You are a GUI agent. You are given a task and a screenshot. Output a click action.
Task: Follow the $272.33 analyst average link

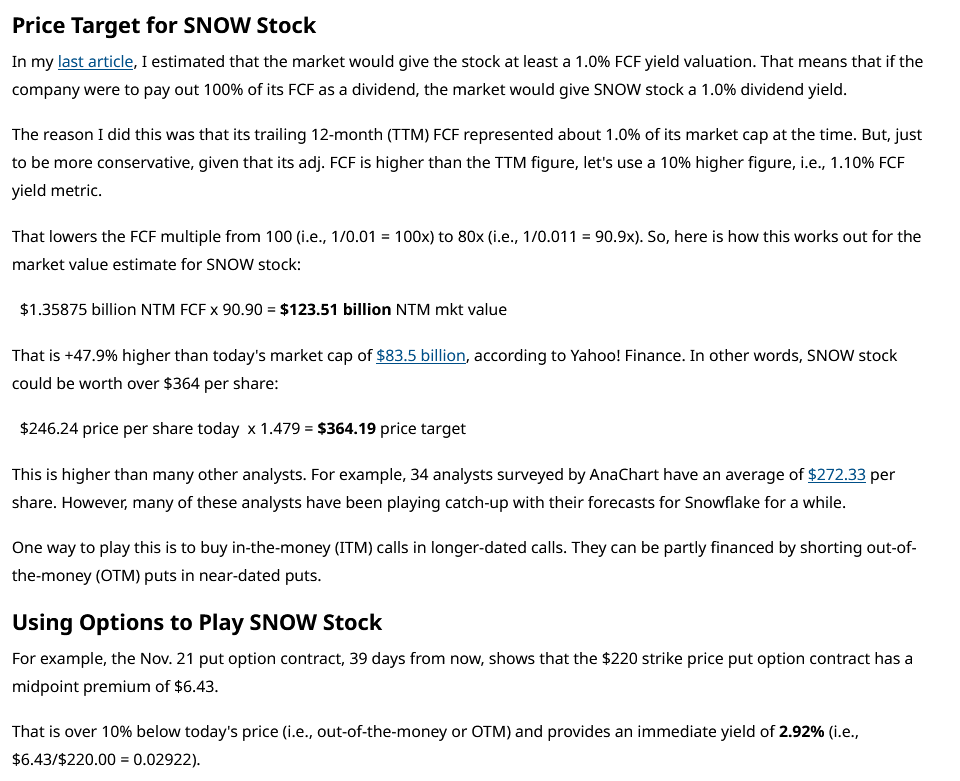coord(836,475)
